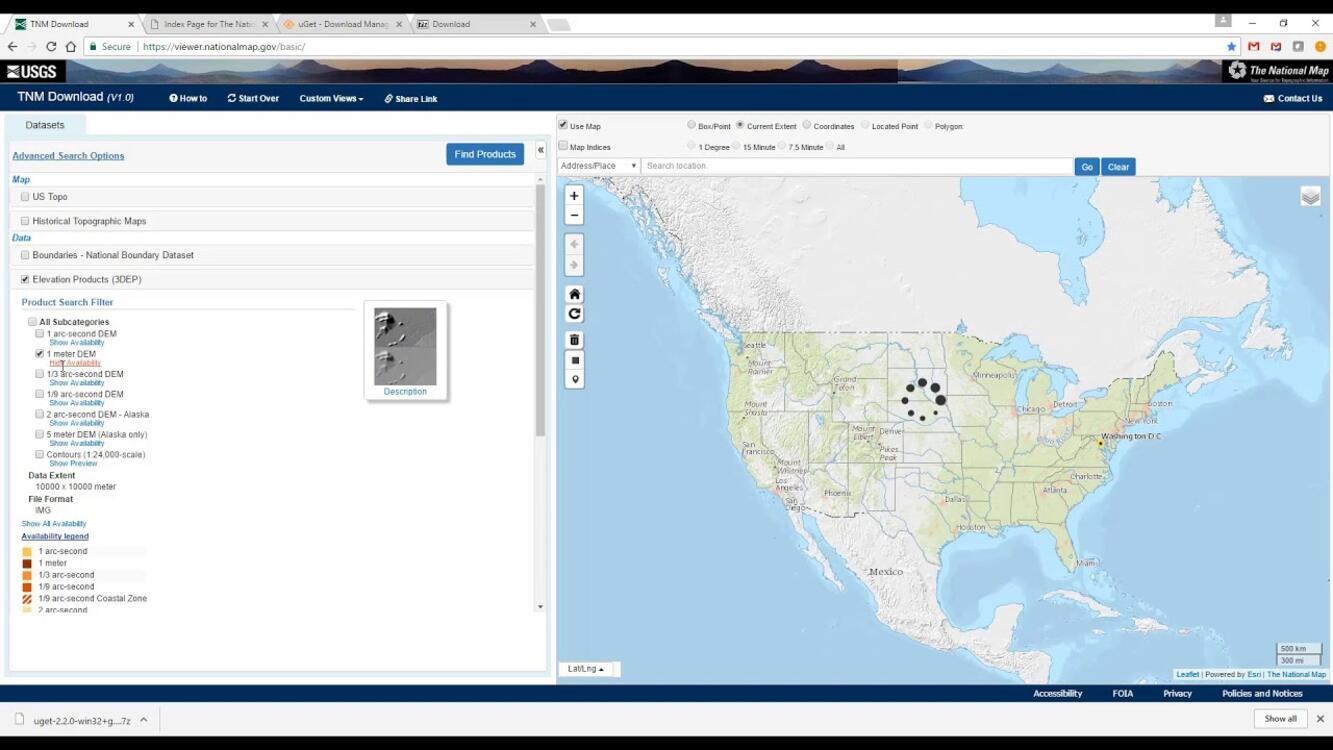Open the Lat/Lng coordinate format menu
This screenshot has width=1333, height=750.
tap(585, 669)
